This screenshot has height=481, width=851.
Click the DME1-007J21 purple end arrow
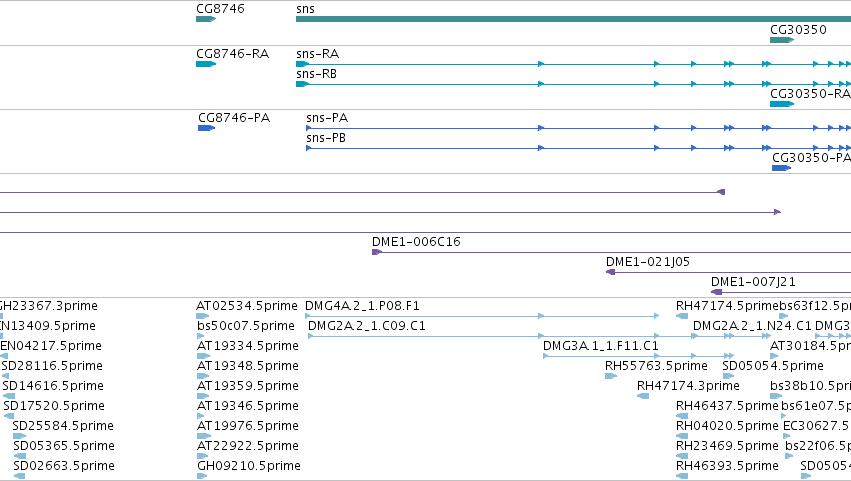tap(716, 292)
